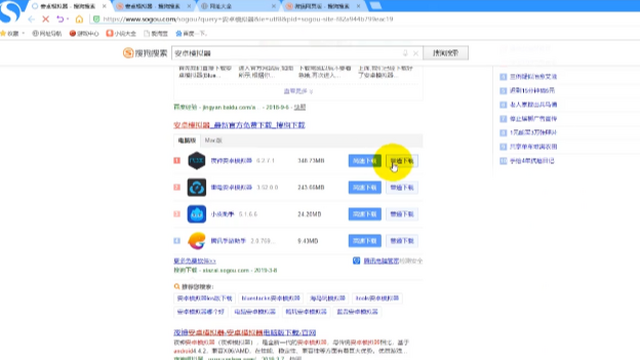Click the Sogou search button
This screenshot has height=360, width=640.
coord(446,53)
